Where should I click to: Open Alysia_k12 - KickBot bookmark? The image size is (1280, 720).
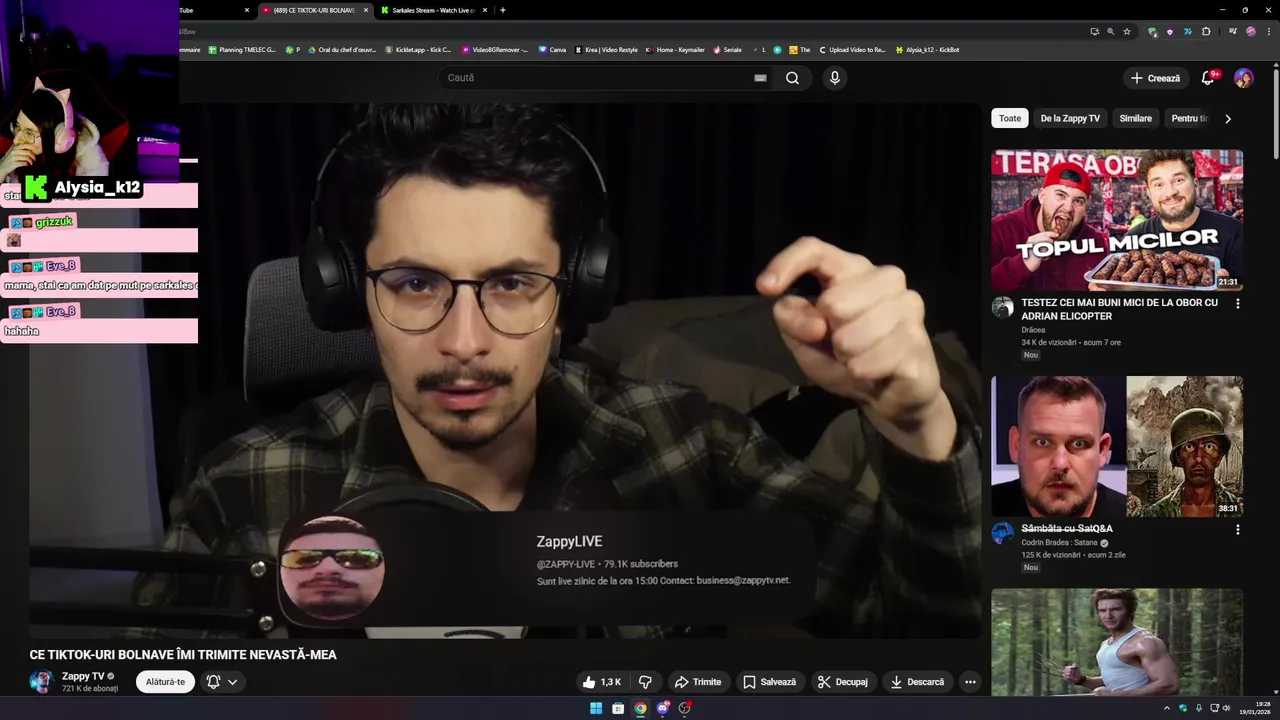coord(928,49)
